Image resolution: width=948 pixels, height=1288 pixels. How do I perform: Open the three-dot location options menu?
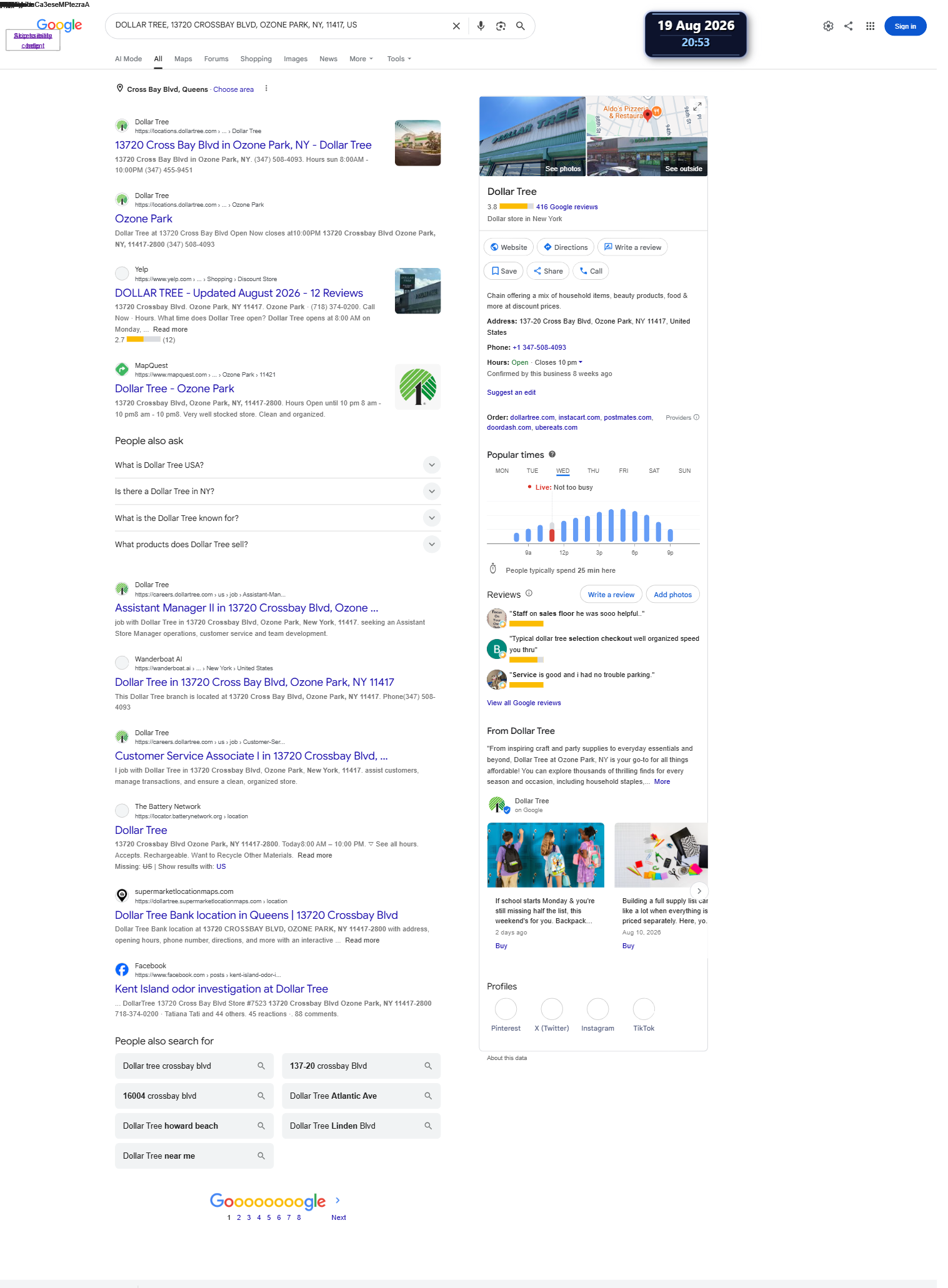(266, 89)
